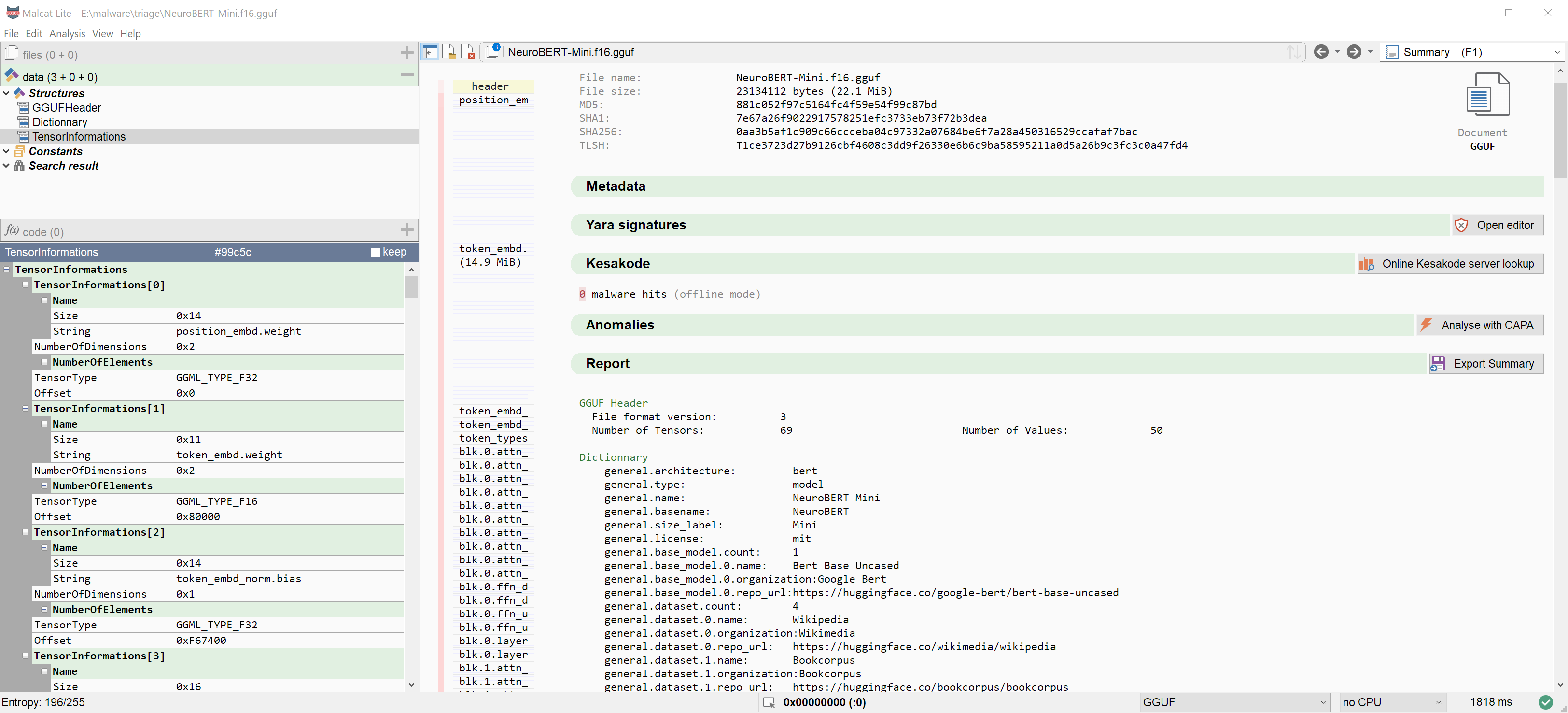Screen dimensions: 1568x713
Task: Click the open file icon in toolbar
Action: pos(448,52)
